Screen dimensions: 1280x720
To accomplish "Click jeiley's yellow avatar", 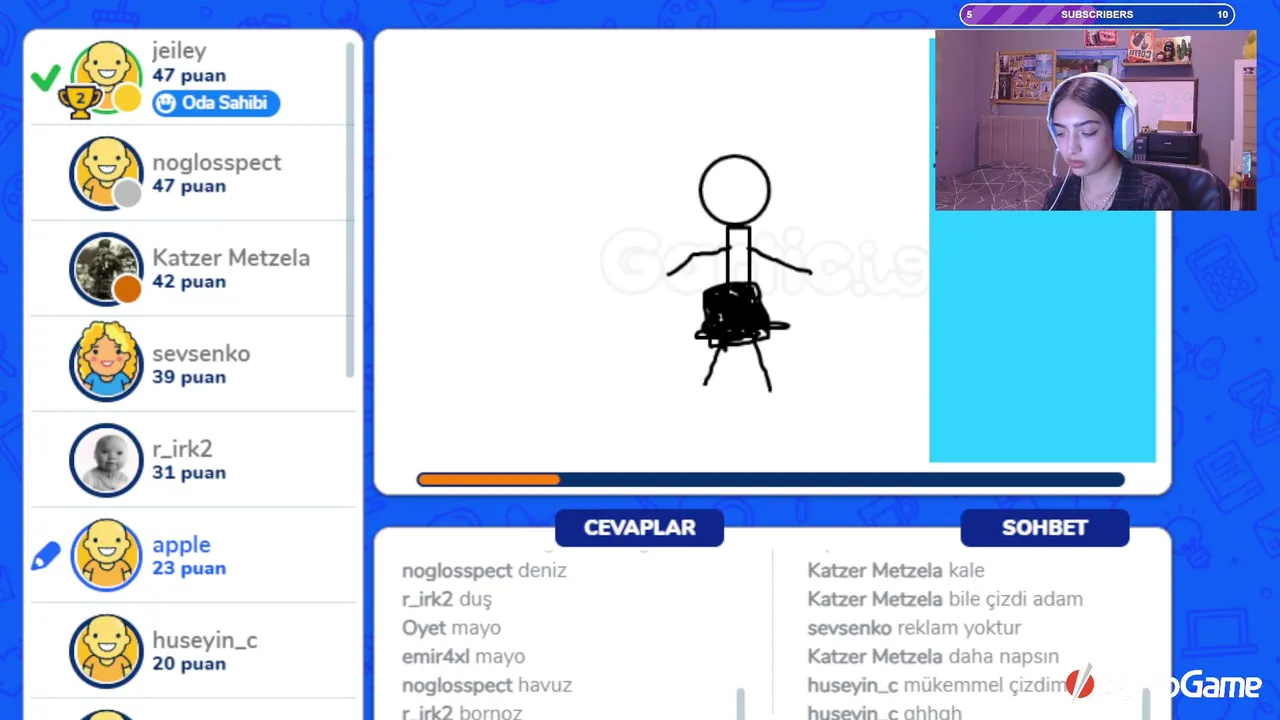I will click(x=106, y=77).
